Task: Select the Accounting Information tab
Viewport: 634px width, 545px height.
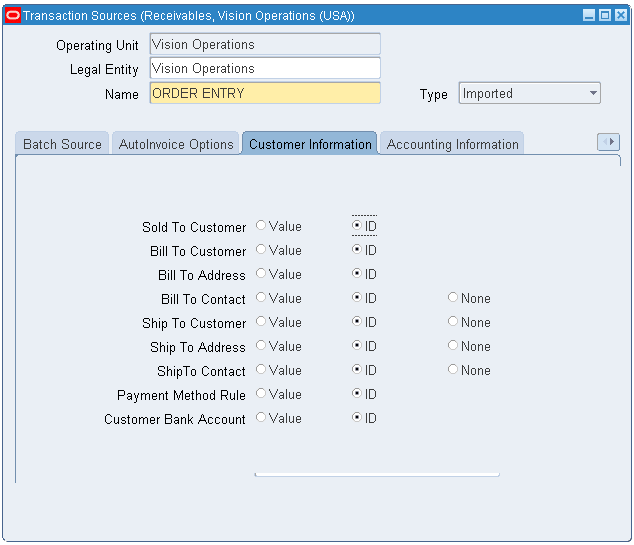Action: (x=452, y=144)
